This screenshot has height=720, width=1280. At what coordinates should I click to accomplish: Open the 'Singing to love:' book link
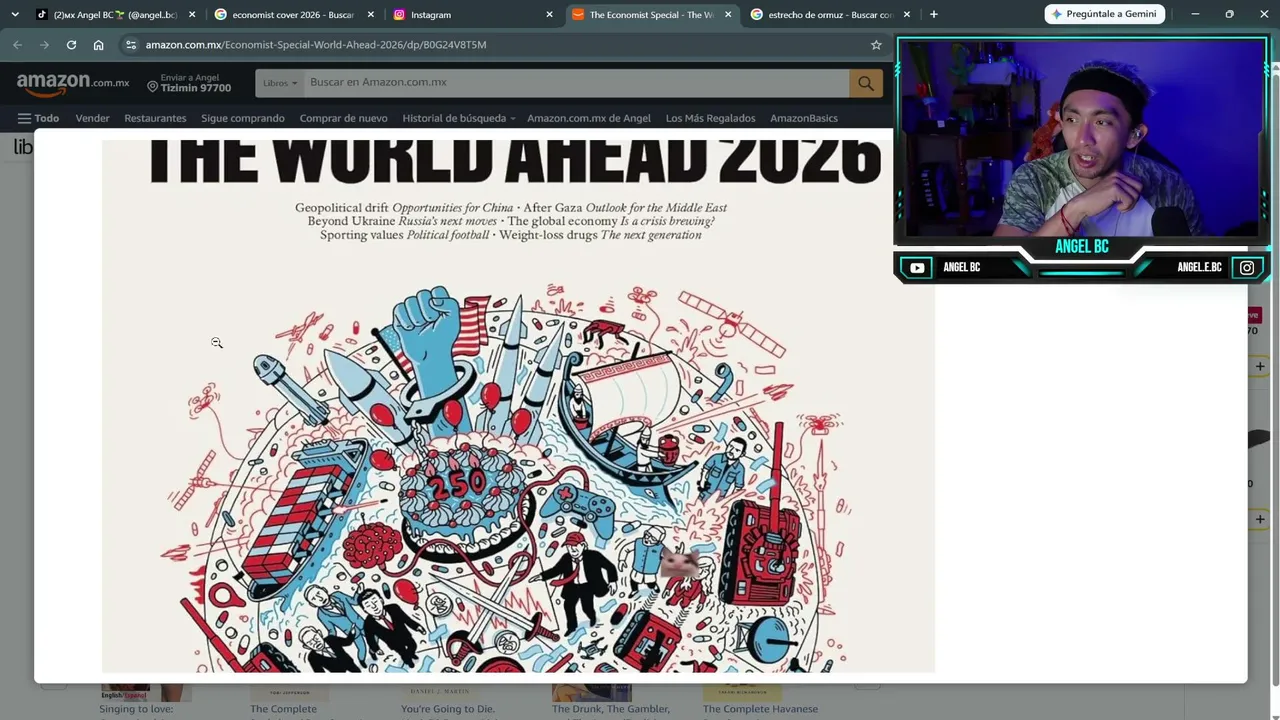[136, 709]
